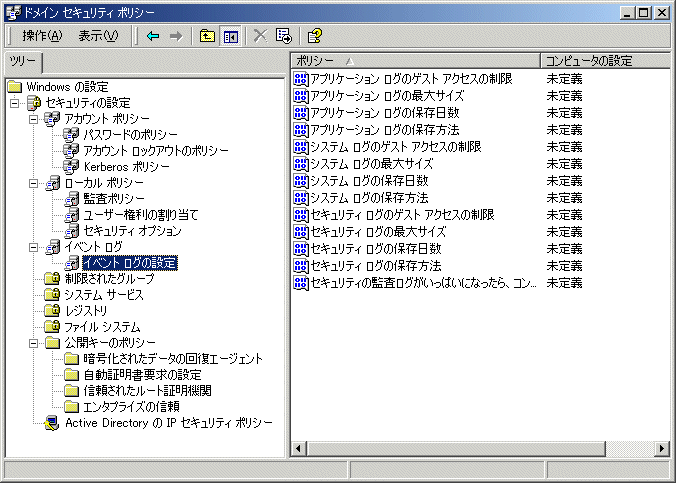Select ユーザー権利の割り当て tree item

(141, 215)
